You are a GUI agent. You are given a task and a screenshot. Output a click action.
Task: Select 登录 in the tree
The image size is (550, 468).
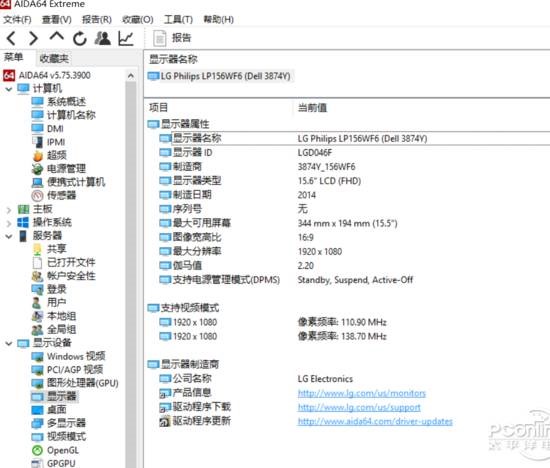49,289
